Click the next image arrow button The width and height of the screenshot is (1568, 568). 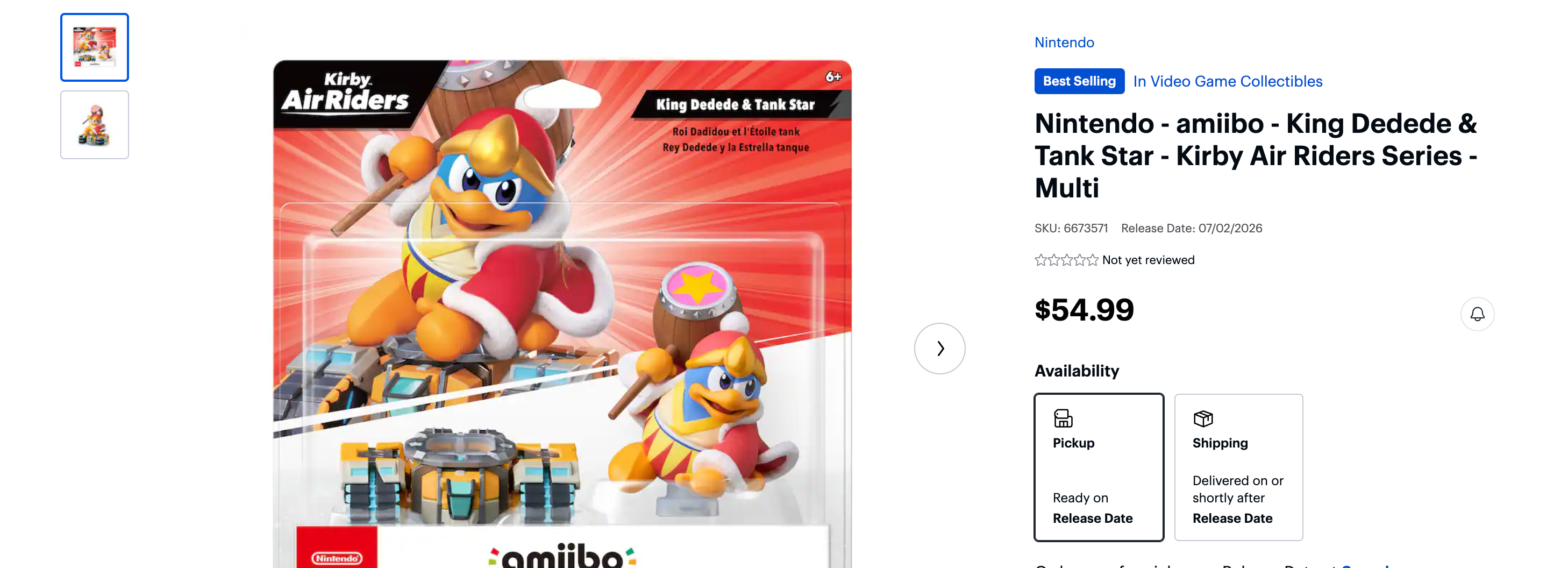pos(939,348)
